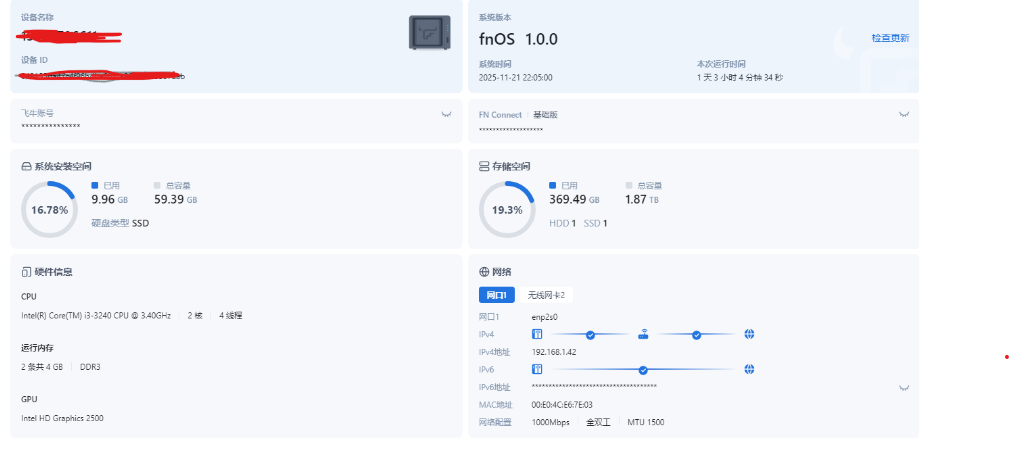
Task: Click the HDD 1 count
Action: click(x=562, y=223)
